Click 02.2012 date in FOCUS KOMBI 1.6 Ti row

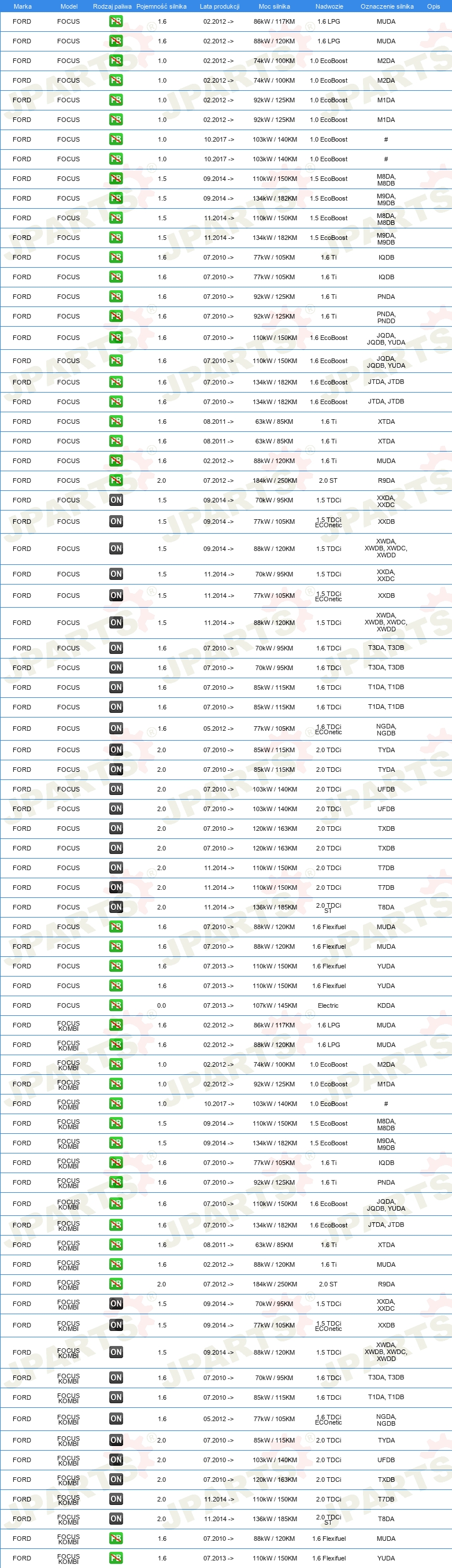218,1265
